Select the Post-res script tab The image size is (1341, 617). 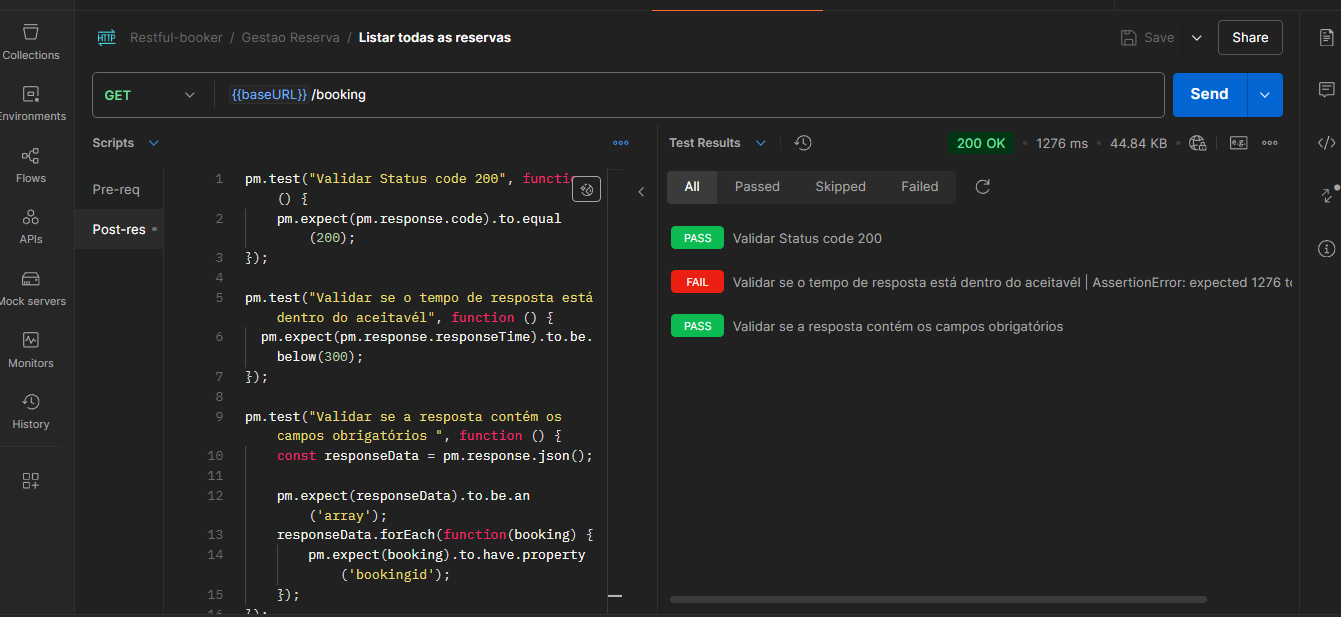pos(119,229)
